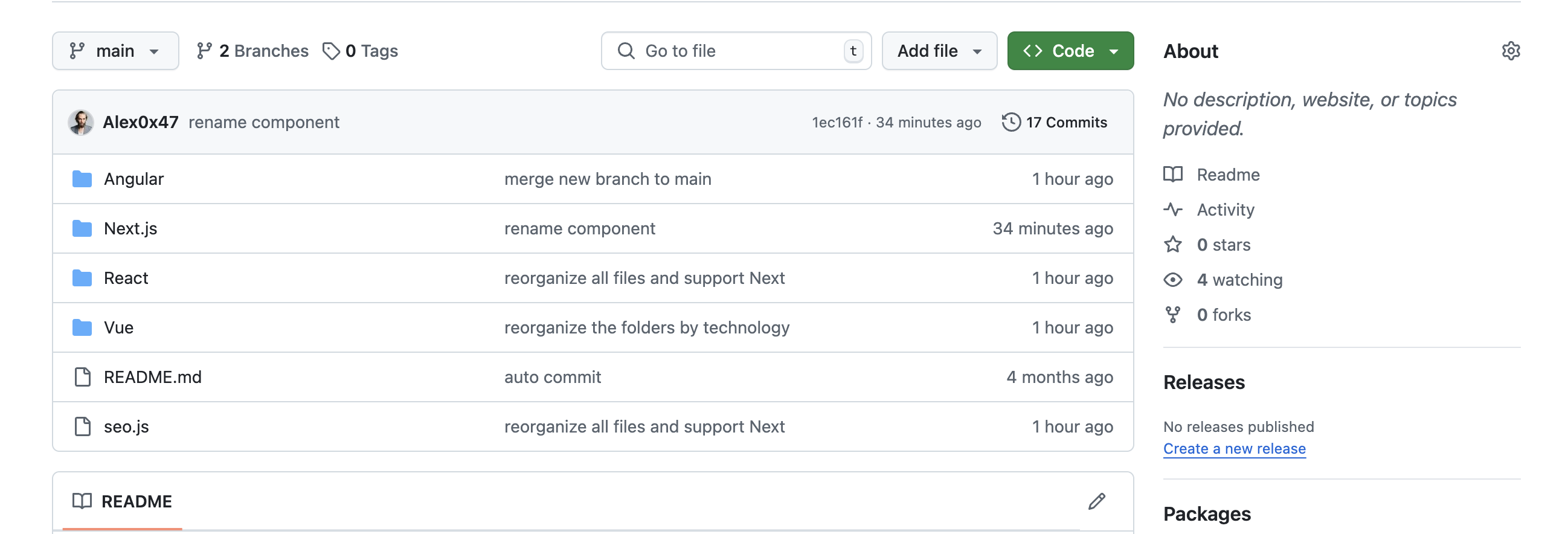Click the branch icon on main button
1568x534 pixels.
point(77,51)
